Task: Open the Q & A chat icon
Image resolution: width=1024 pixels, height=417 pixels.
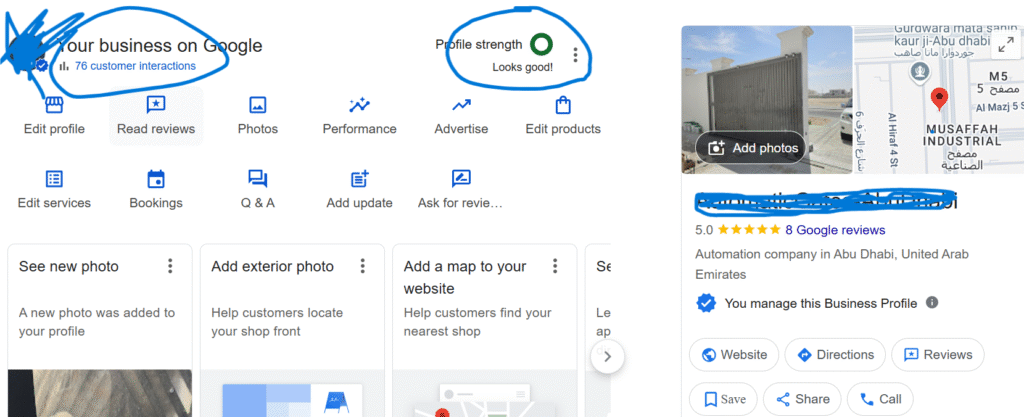Action: [258, 179]
